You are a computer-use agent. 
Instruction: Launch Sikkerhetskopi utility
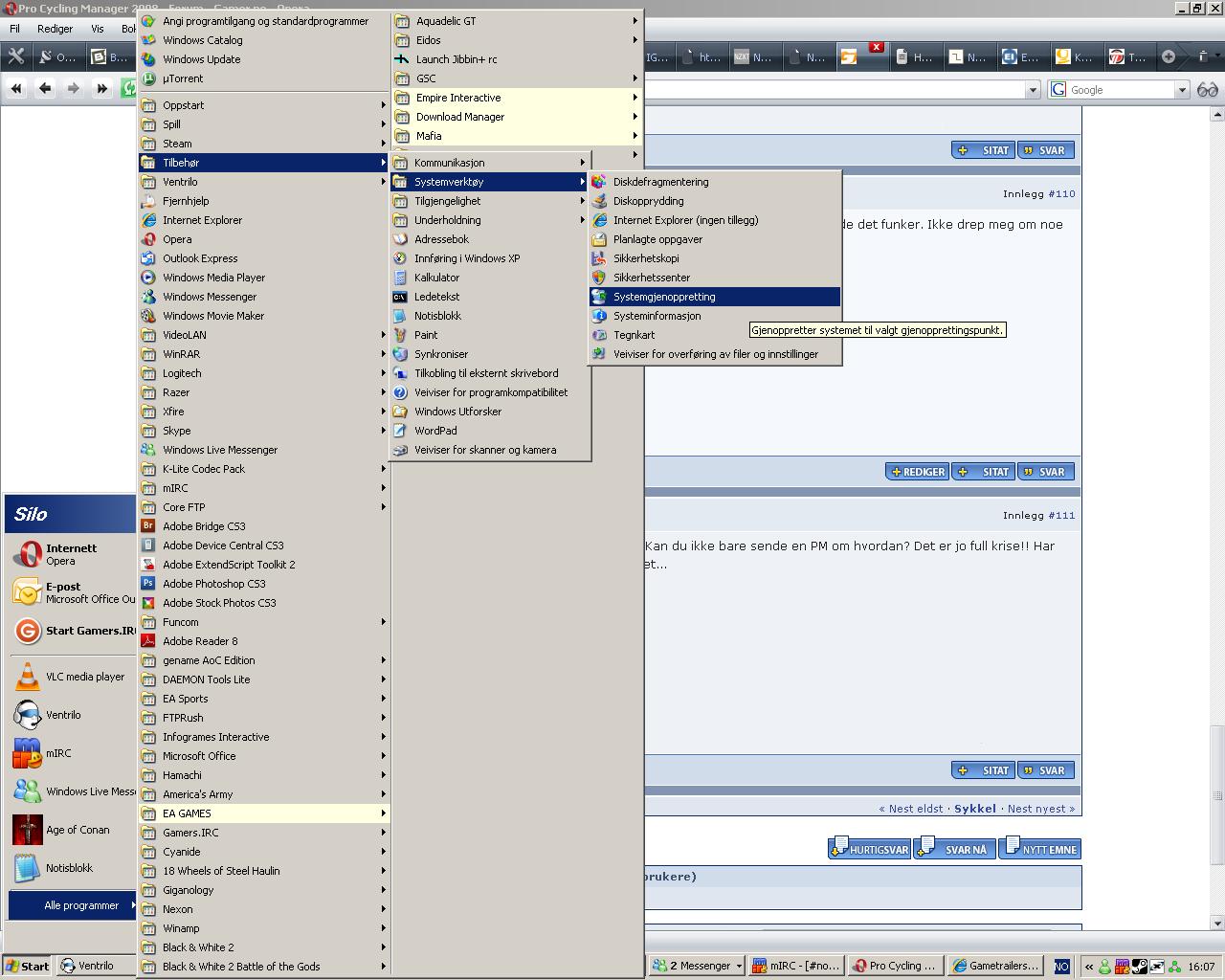click(x=715, y=258)
